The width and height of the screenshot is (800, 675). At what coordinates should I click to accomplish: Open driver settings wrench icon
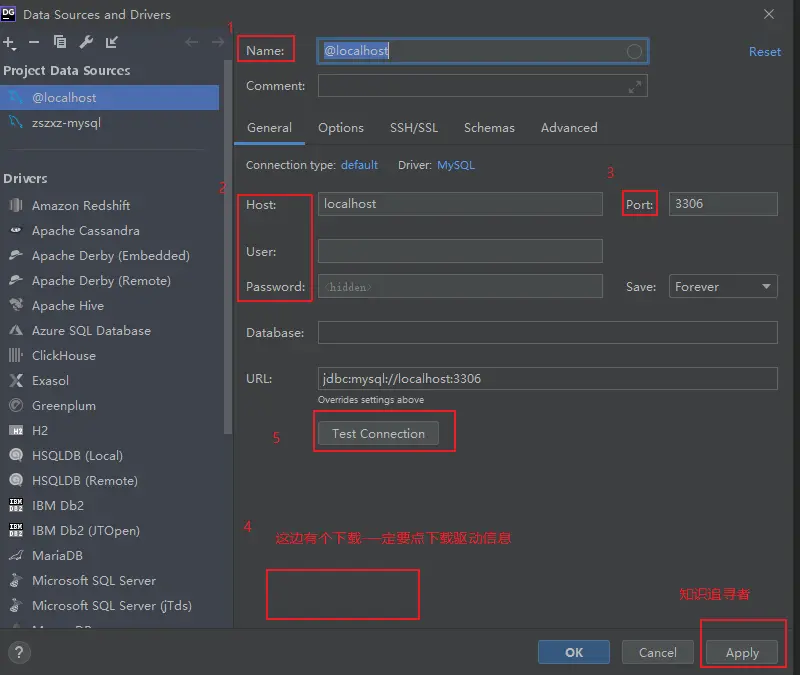(86, 42)
